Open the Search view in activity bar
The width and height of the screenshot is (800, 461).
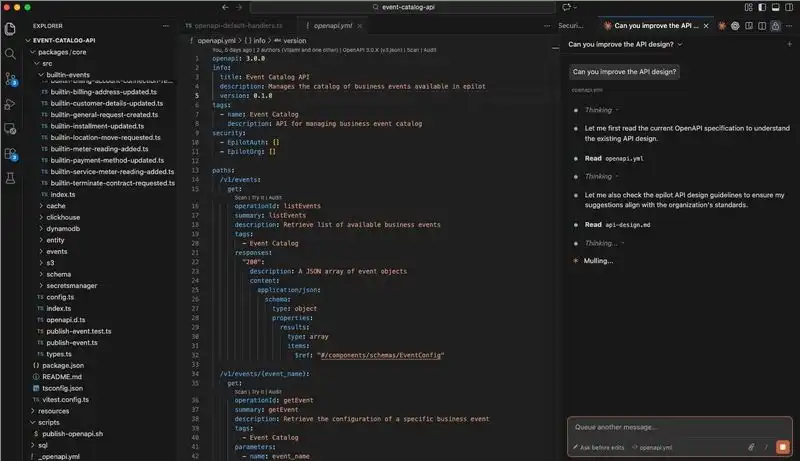tap(10, 54)
